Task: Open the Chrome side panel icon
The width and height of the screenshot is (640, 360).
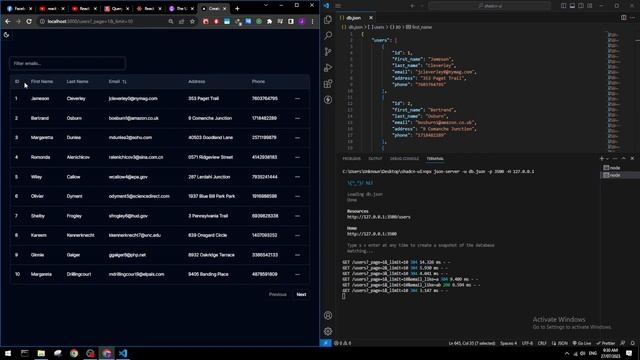Action: (291, 21)
